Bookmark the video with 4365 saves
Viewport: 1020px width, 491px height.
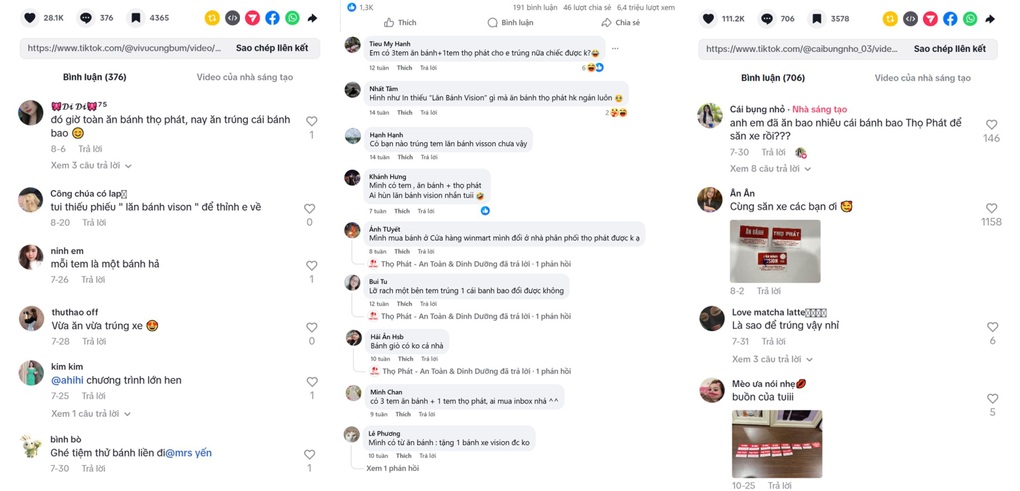pyautogui.click(x=135, y=18)
